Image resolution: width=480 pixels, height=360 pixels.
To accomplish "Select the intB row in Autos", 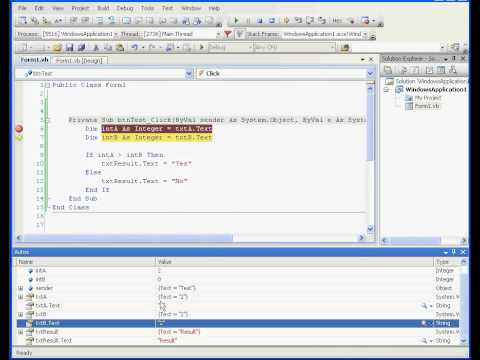I will coord(238,279).
